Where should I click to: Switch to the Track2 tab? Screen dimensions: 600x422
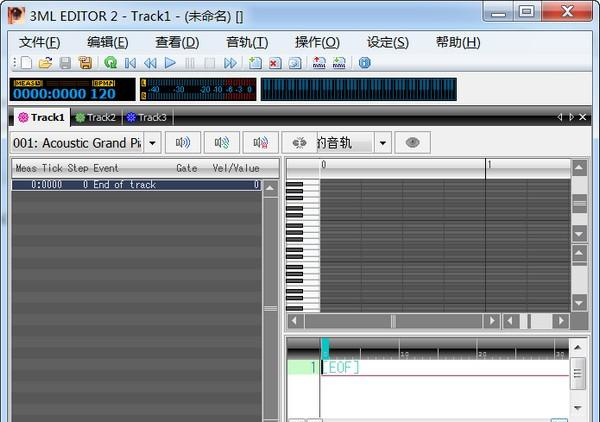point(96,117)
